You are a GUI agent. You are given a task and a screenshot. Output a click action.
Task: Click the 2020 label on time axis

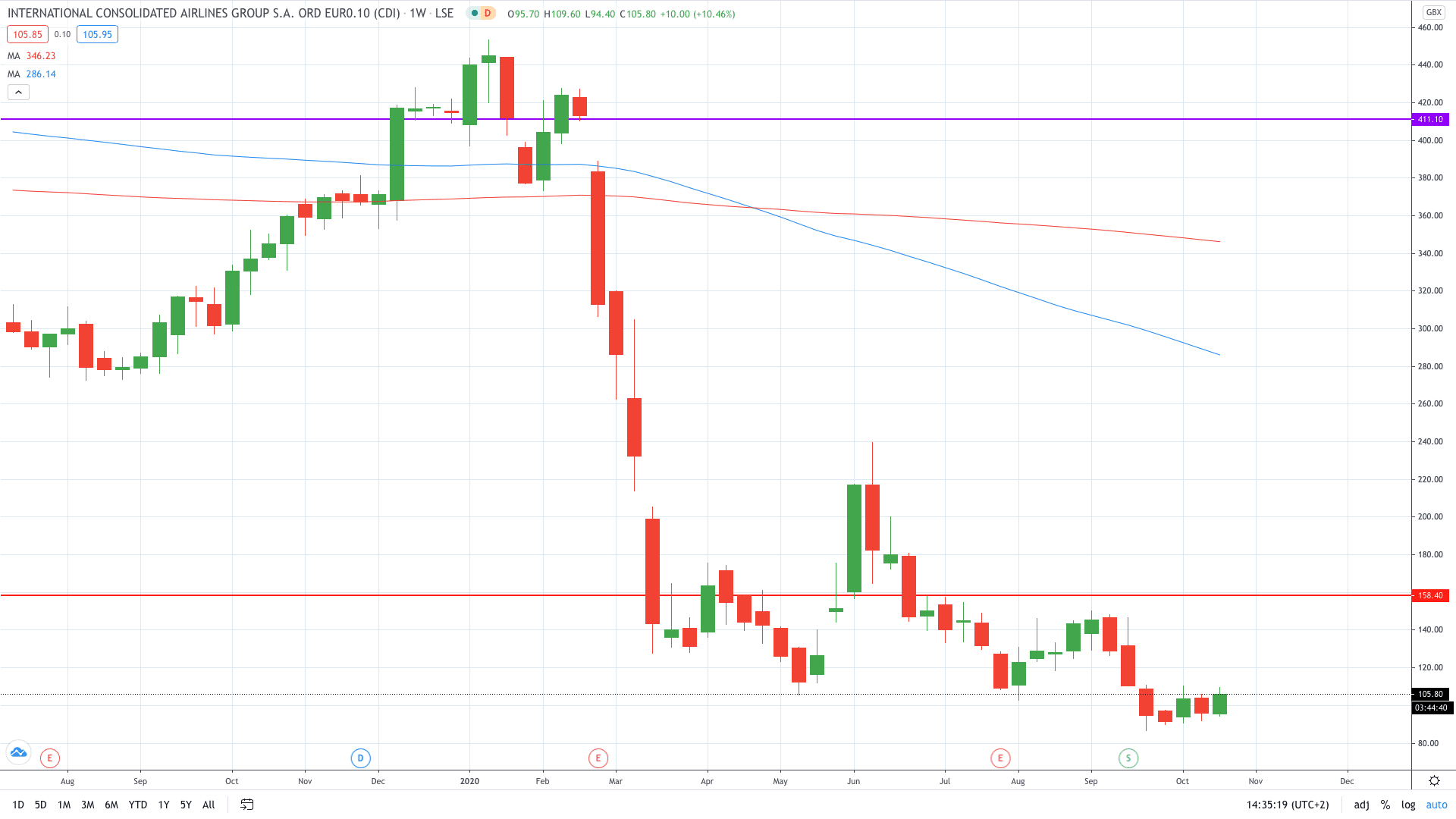[x=469, y=781]
